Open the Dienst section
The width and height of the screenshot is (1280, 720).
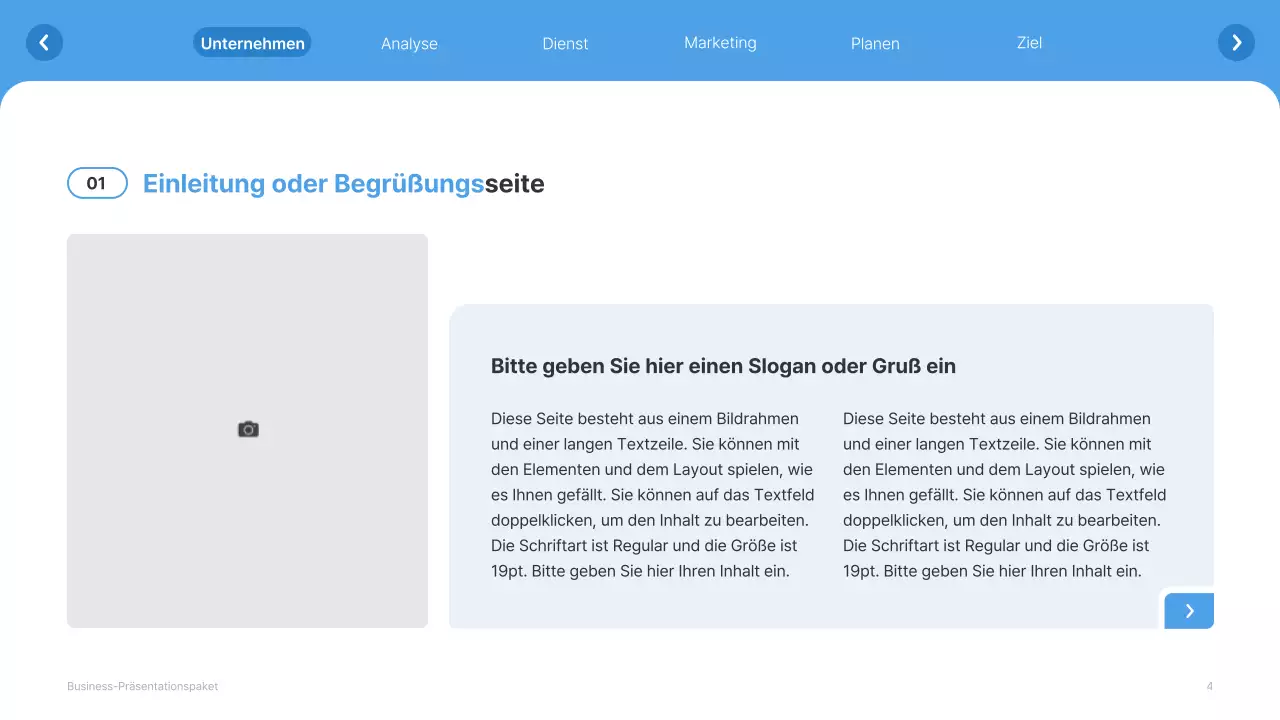pos(565,43)
